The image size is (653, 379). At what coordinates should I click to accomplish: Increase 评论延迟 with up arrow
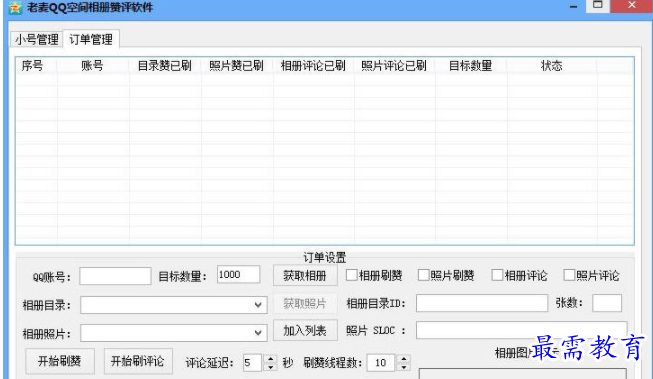click(x=271, y=359)
